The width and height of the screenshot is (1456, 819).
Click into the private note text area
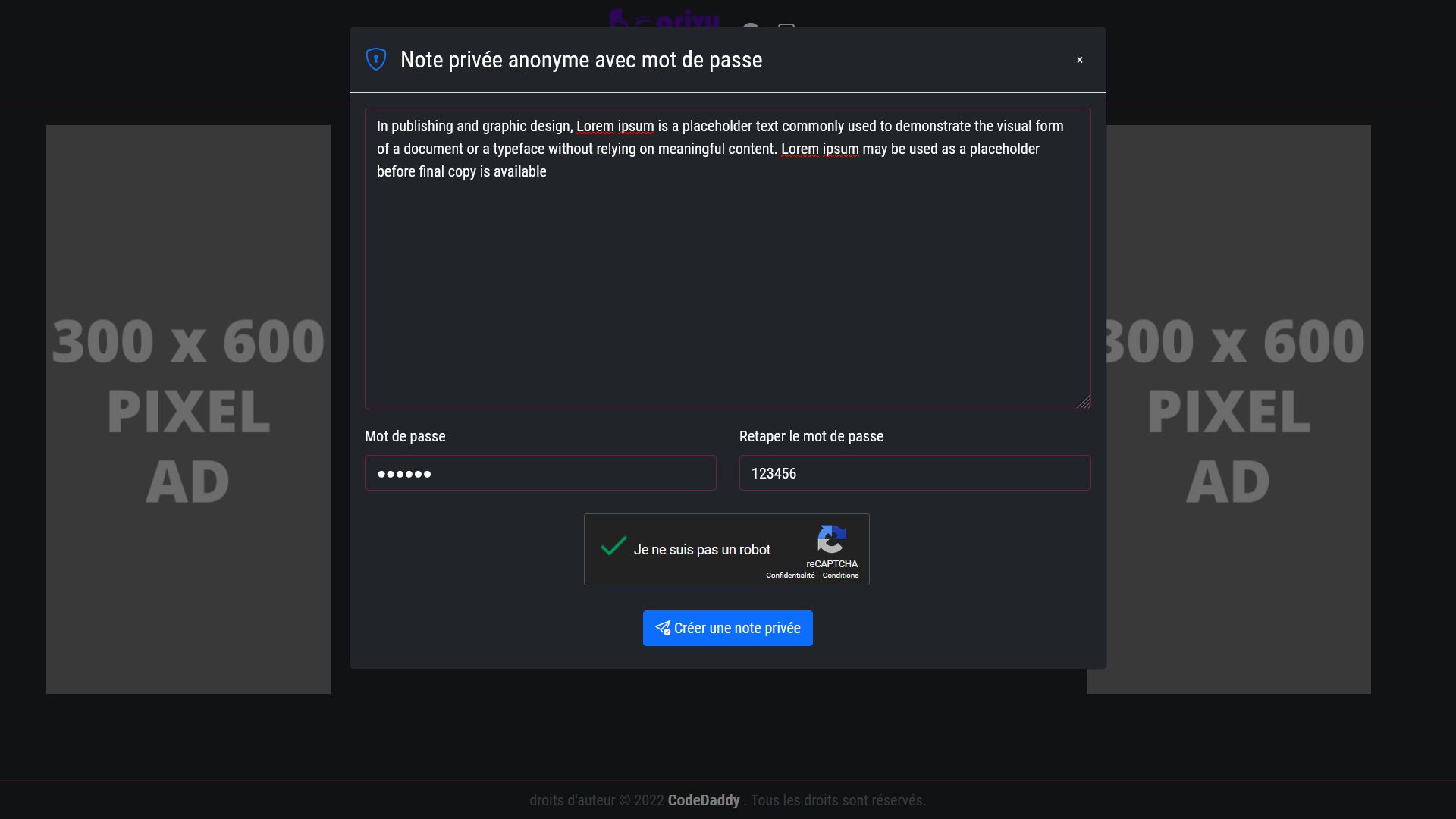(728, 259)
